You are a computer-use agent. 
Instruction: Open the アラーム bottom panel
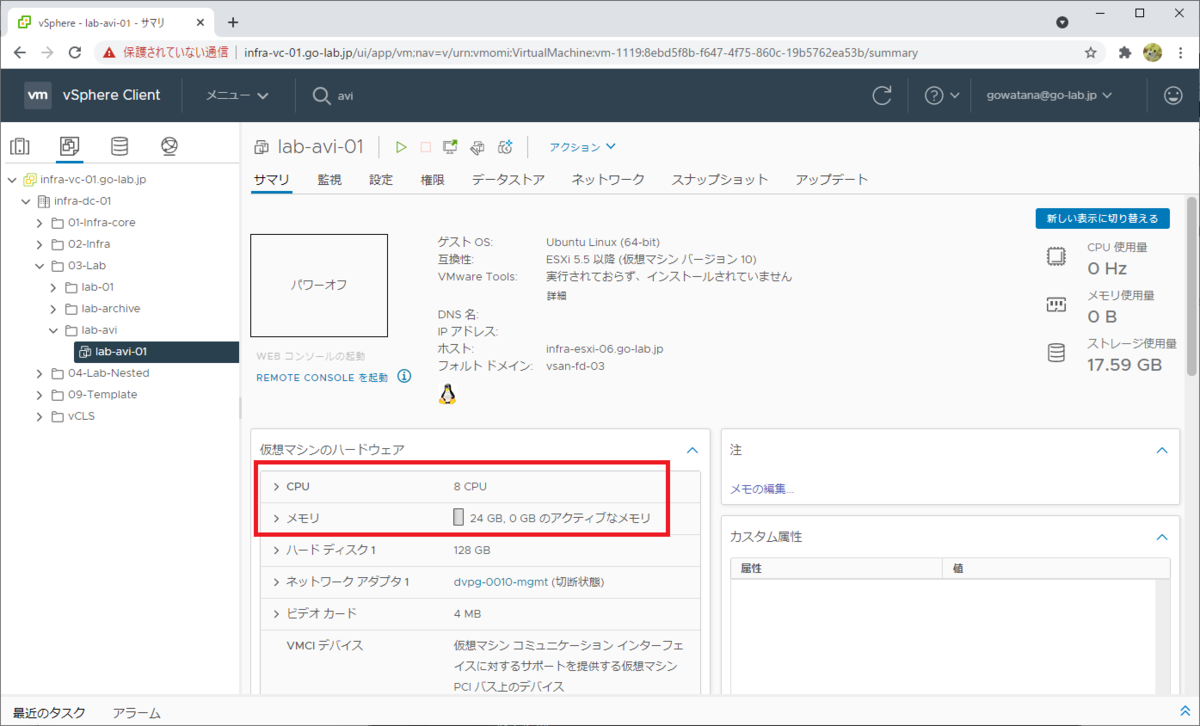click(136, 713)
